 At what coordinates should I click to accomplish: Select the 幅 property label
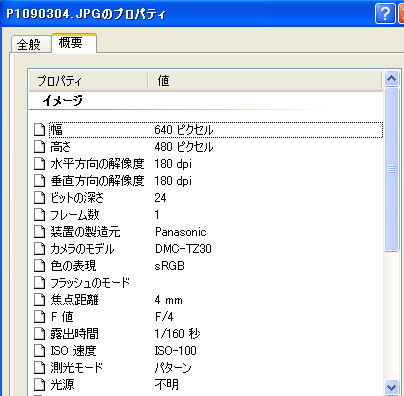tap(56, 130)
